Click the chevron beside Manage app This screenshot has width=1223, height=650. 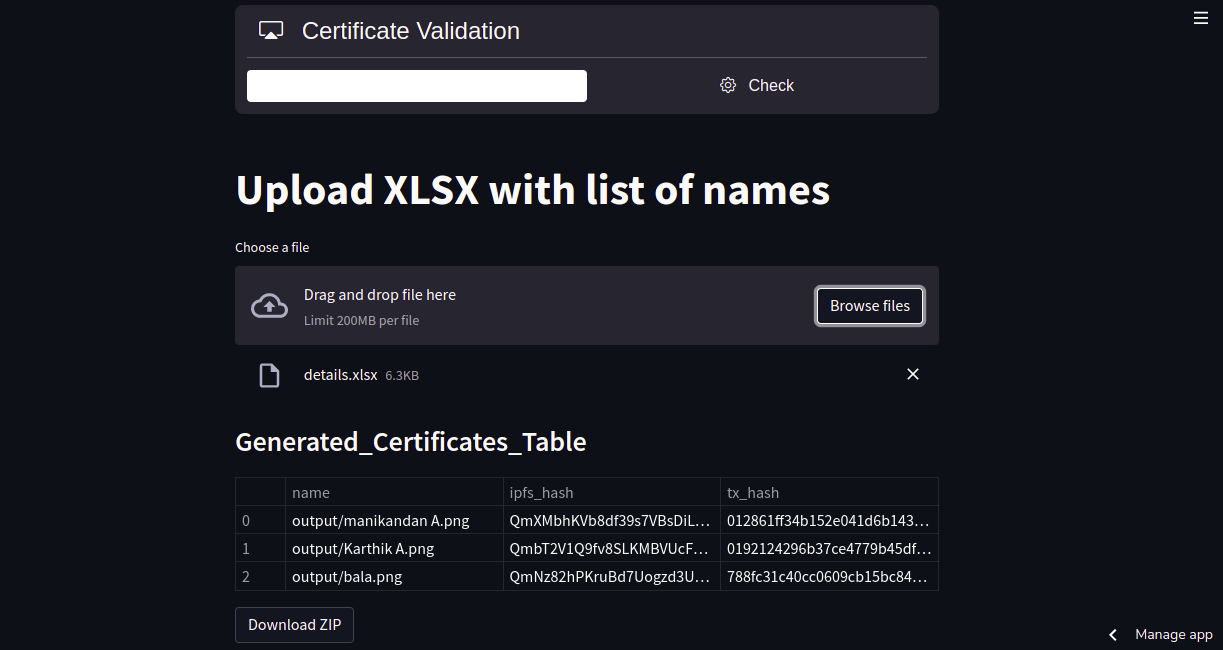[1113, 635]
